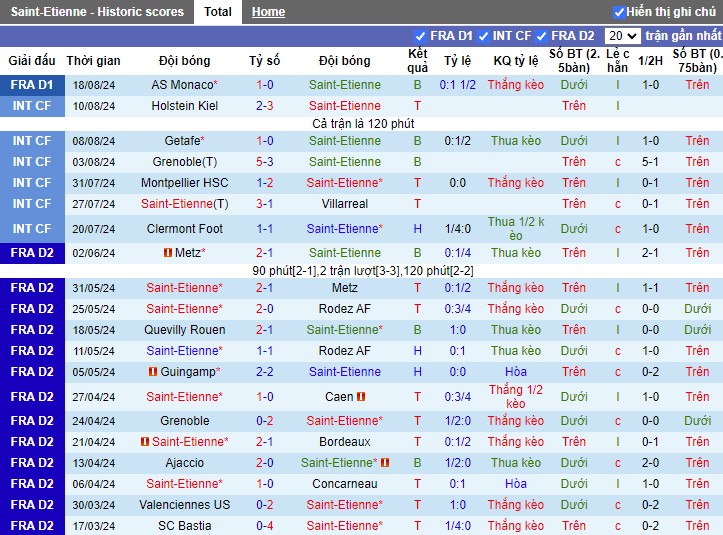Click the Thua 1/2 kèo result in Clermont row

[x=516, y=229]
